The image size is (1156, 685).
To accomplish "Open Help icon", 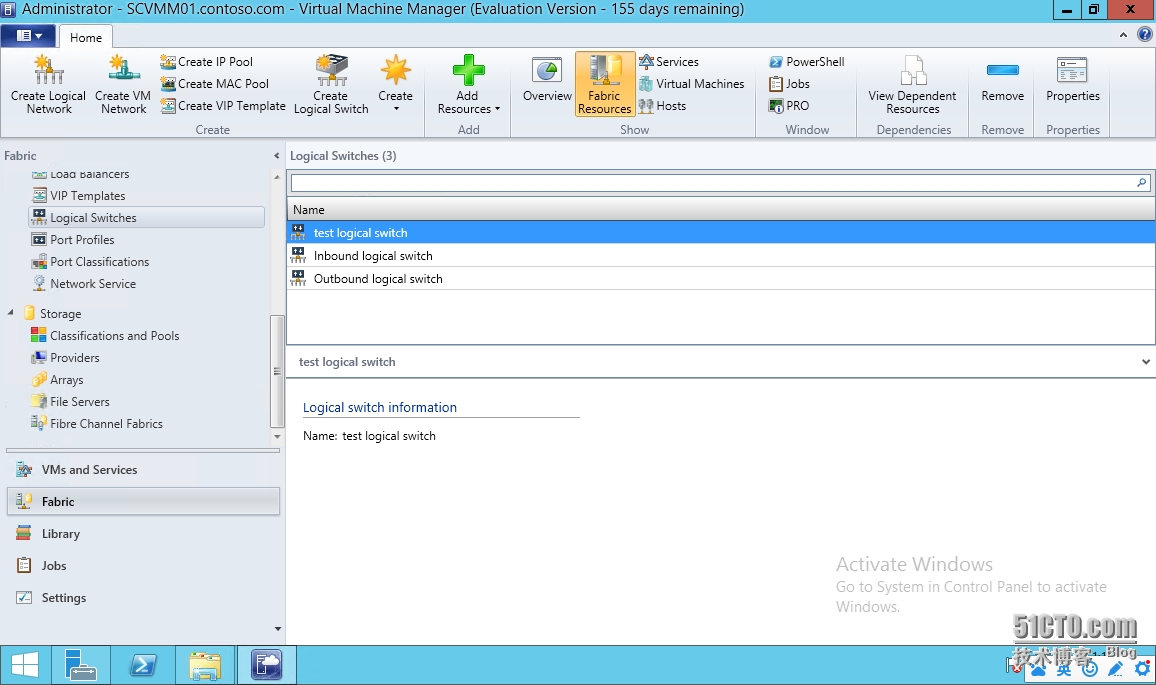I will click(1144, 35).
